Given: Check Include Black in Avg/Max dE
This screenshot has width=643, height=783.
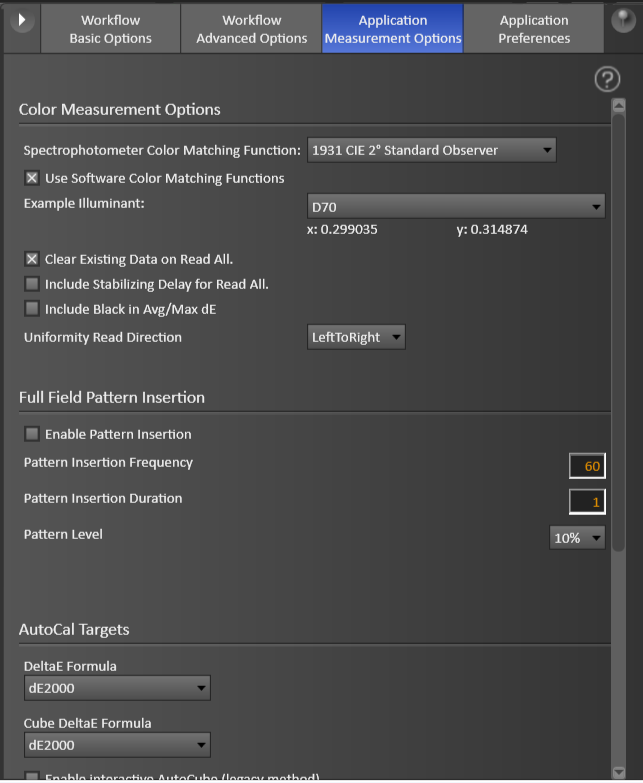Looking at the screenshot, I should click(x=32, y=309).
